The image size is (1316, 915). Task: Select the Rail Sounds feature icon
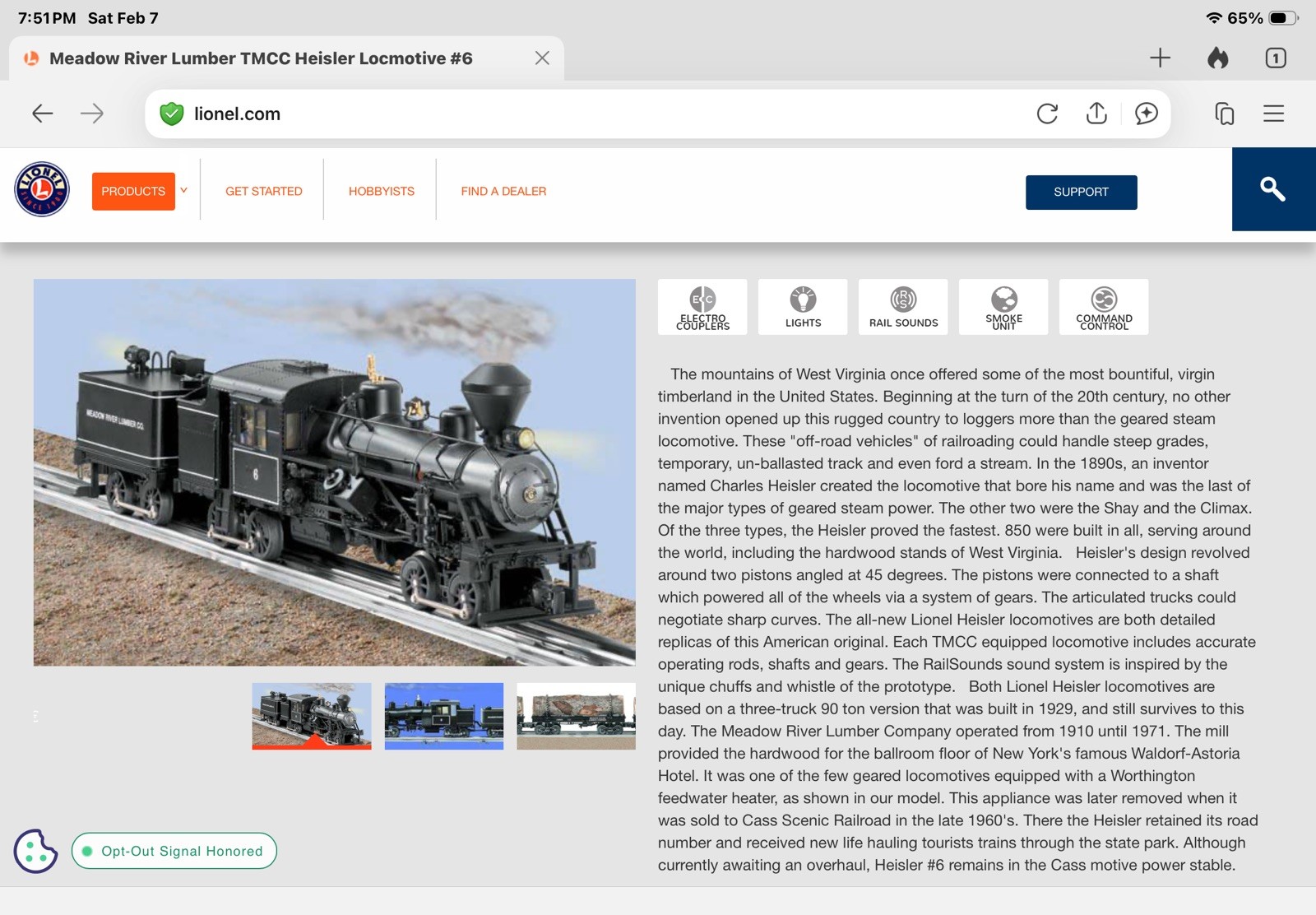[903, 307]
